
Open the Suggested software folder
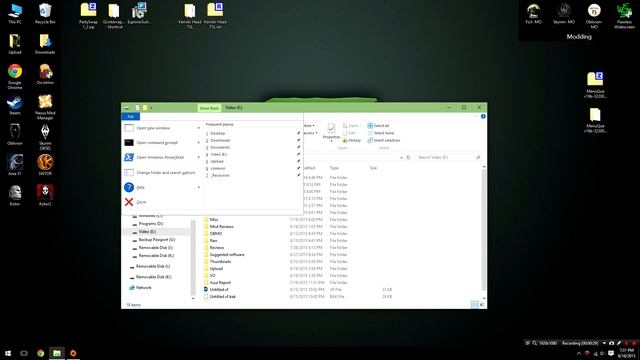[227, 255]
